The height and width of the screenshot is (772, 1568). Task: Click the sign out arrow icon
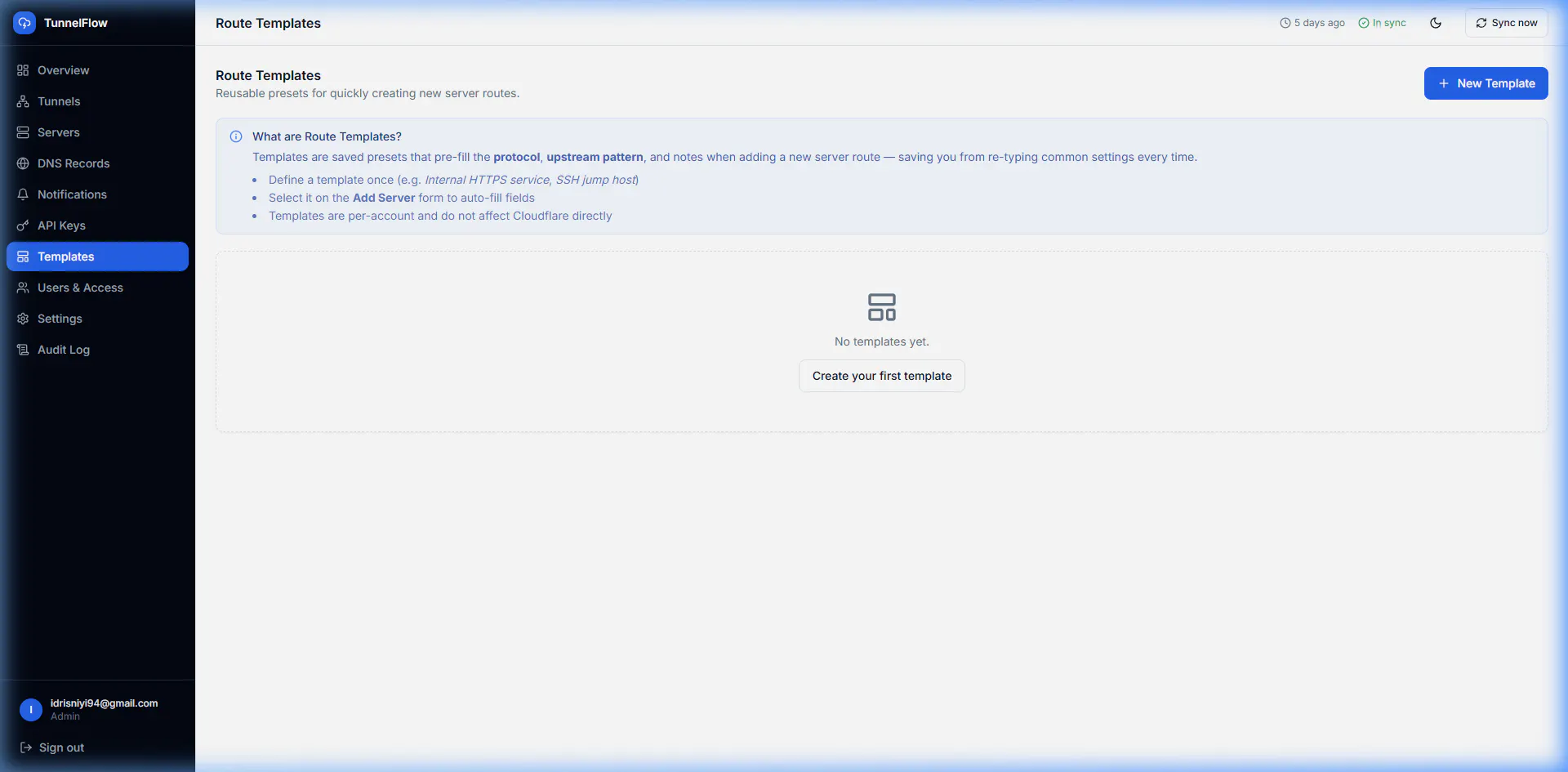coord(26,747)
